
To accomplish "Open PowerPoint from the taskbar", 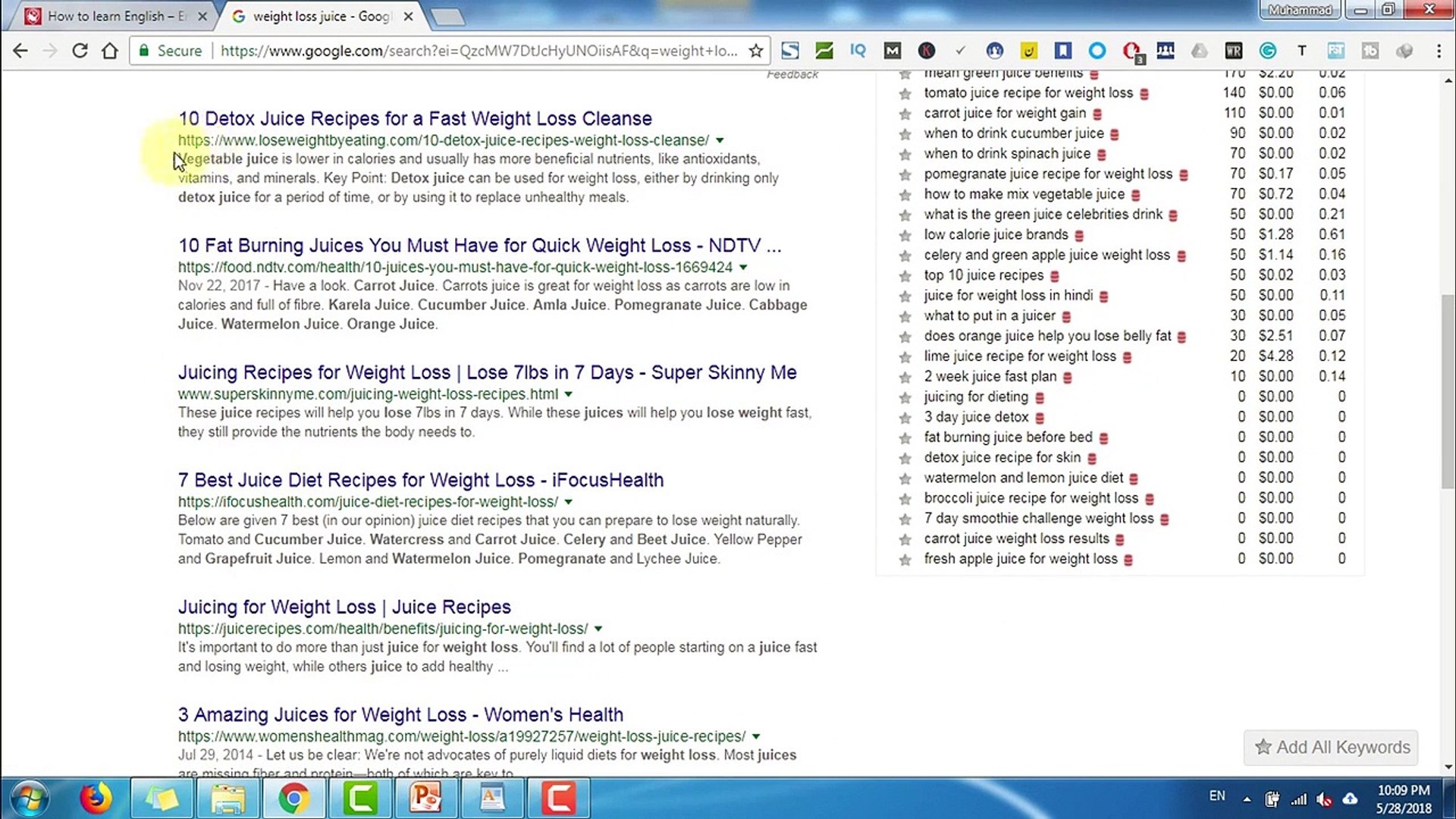I will click(425, 798).
